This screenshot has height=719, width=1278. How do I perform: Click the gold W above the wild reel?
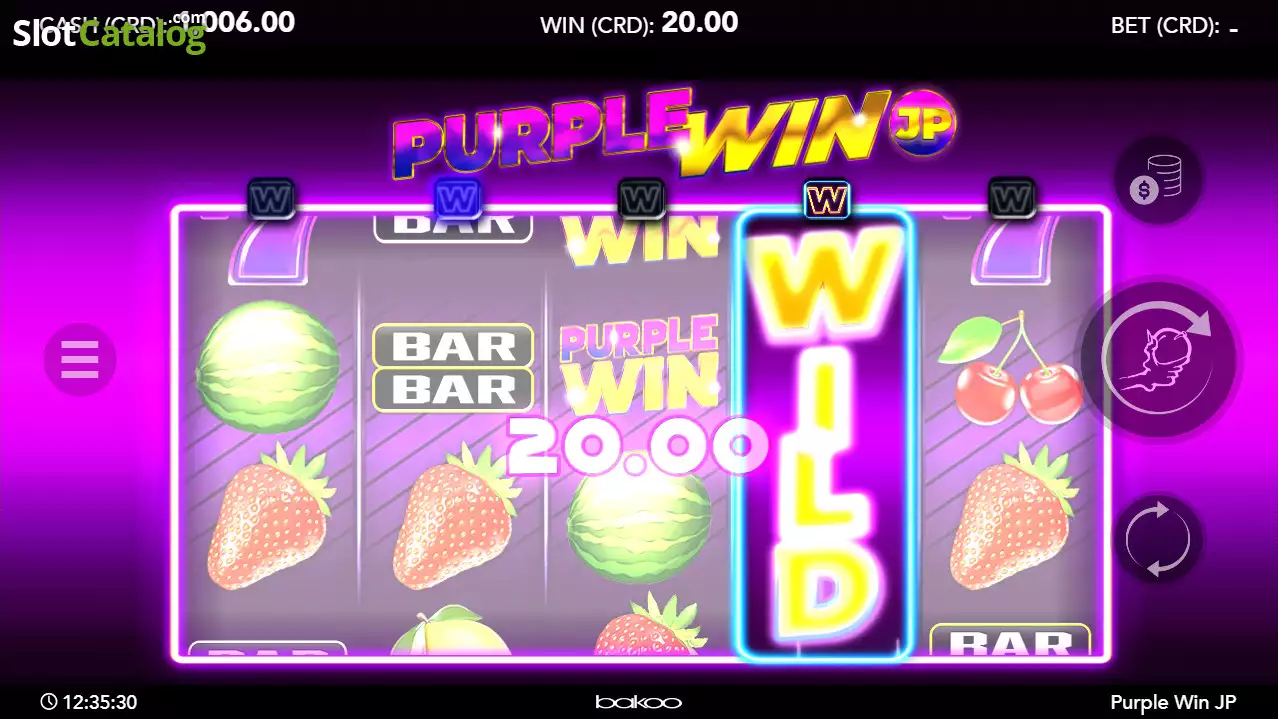click(826, 199)
